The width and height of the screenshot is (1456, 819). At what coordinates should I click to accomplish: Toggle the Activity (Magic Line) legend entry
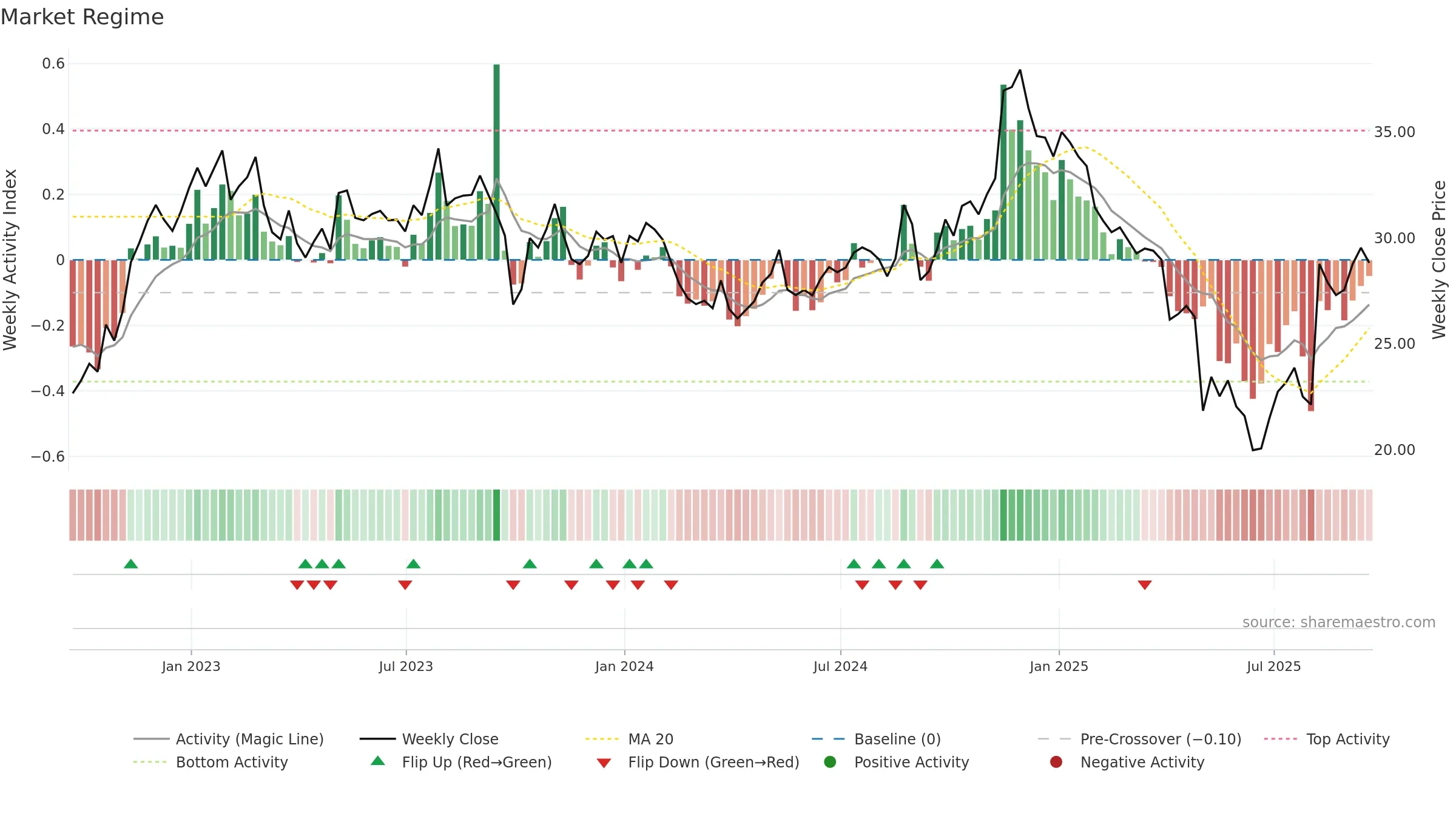click(x=229, y=739)
